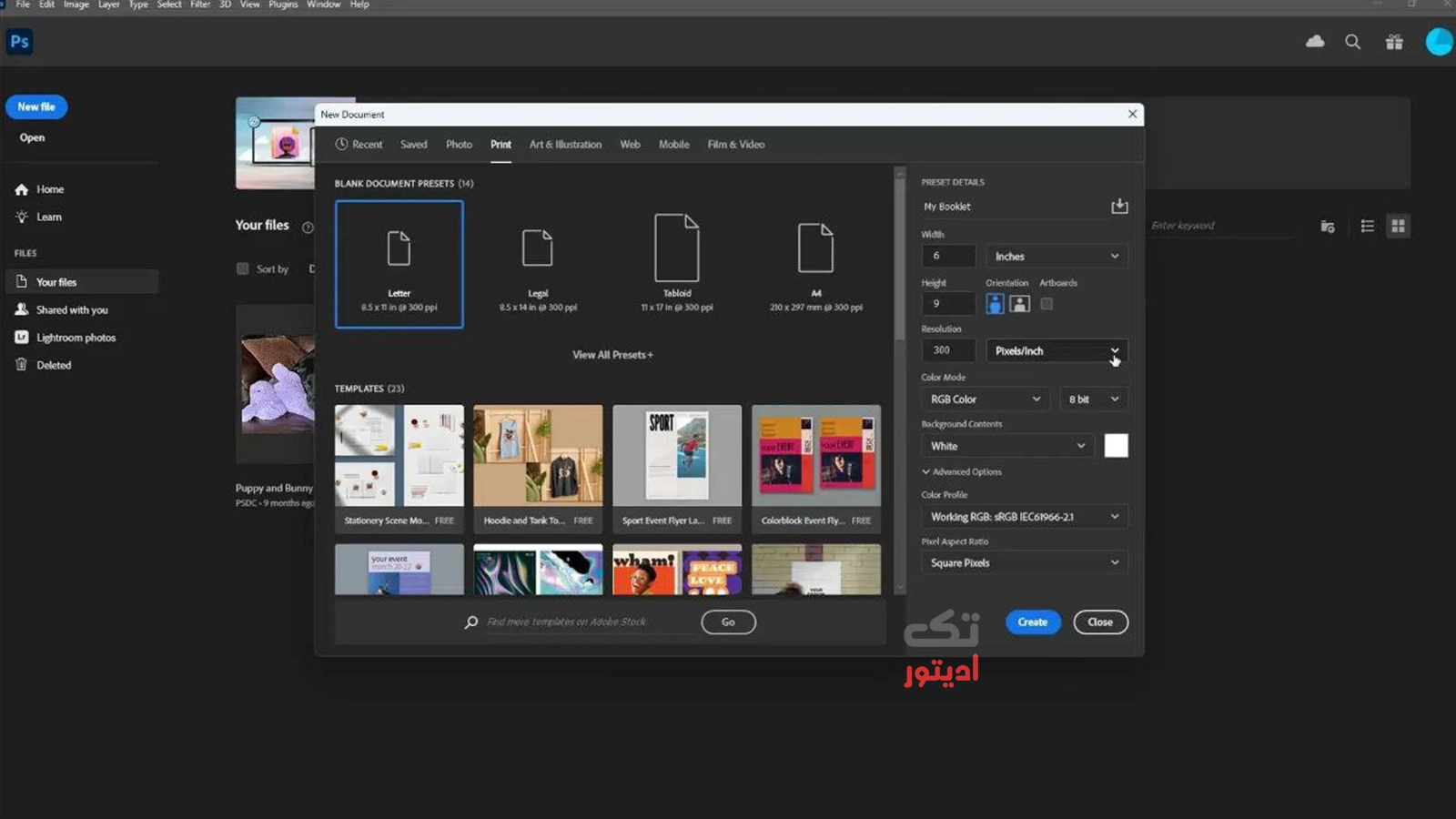Screen dimensions: 1456x819
Task: Toggle the Sort by checkbox
Action: tap(243, 268)
